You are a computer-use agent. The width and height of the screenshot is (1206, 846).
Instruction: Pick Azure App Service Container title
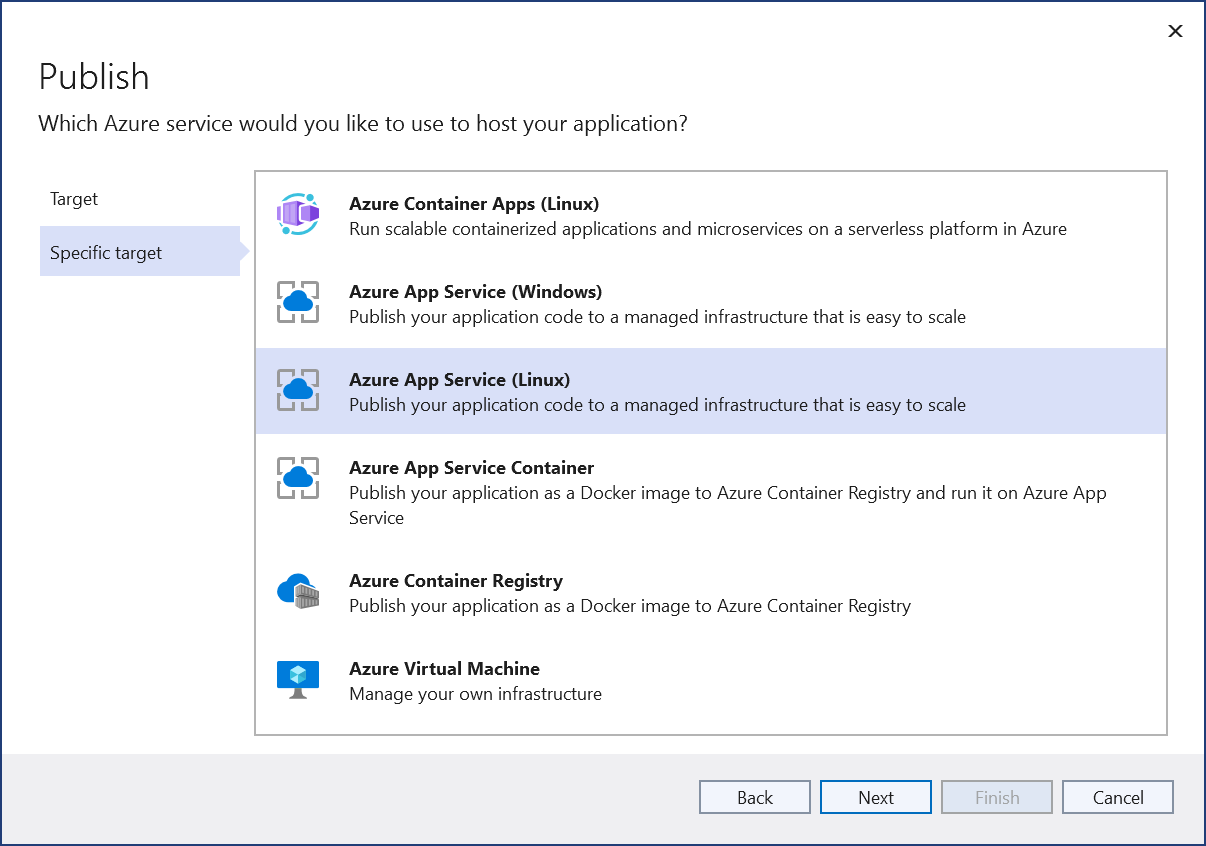click(471, 468)
